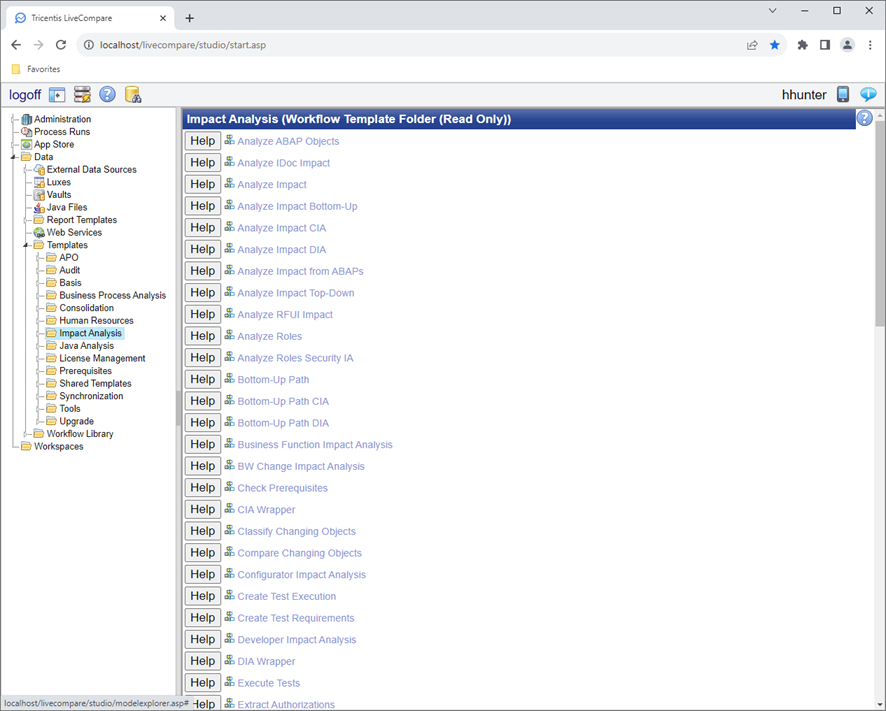Viewport: 886px width, 711px height.
Task: Click the share page icon in address bar
Action: coord(752,45)
